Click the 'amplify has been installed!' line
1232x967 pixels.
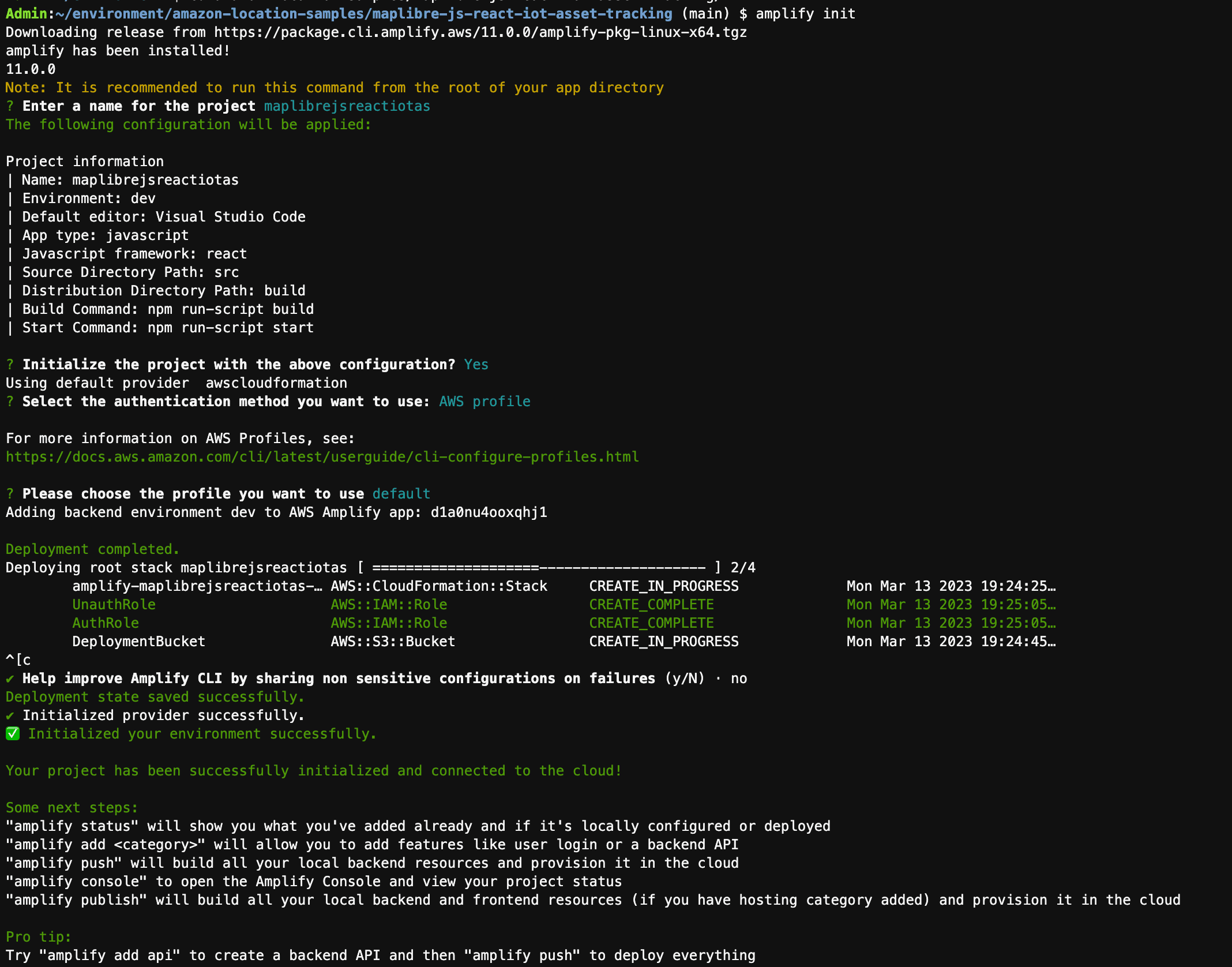click(118, 51)
